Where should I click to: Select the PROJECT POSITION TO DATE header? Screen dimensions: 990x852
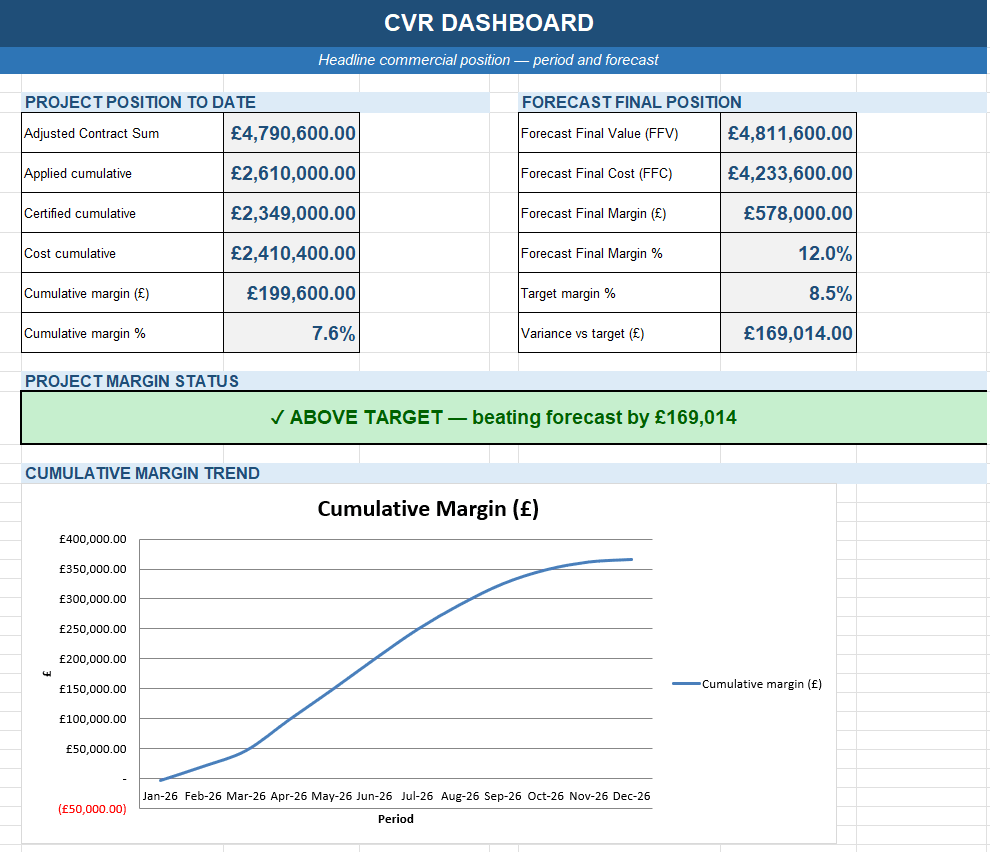255,102
